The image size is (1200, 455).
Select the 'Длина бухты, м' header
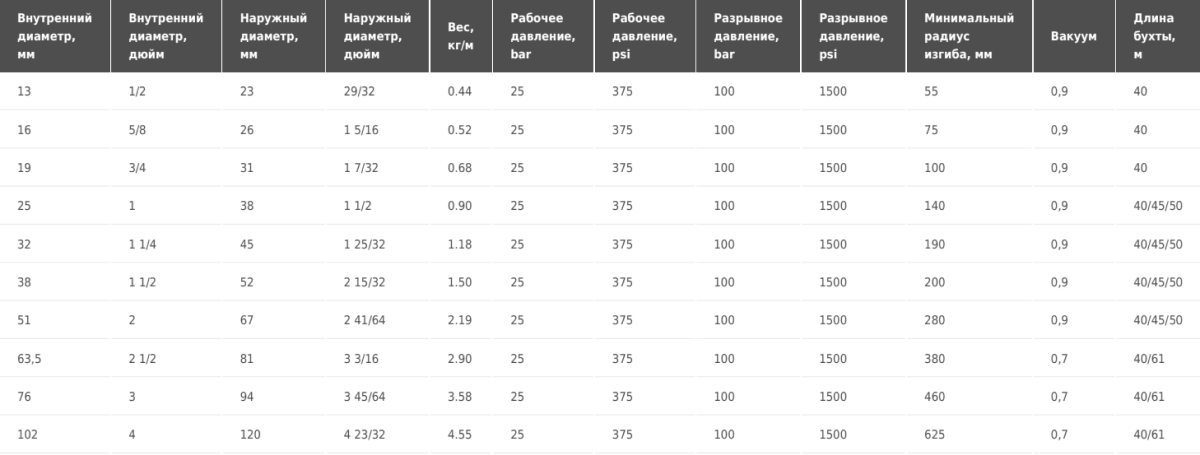1158,36
